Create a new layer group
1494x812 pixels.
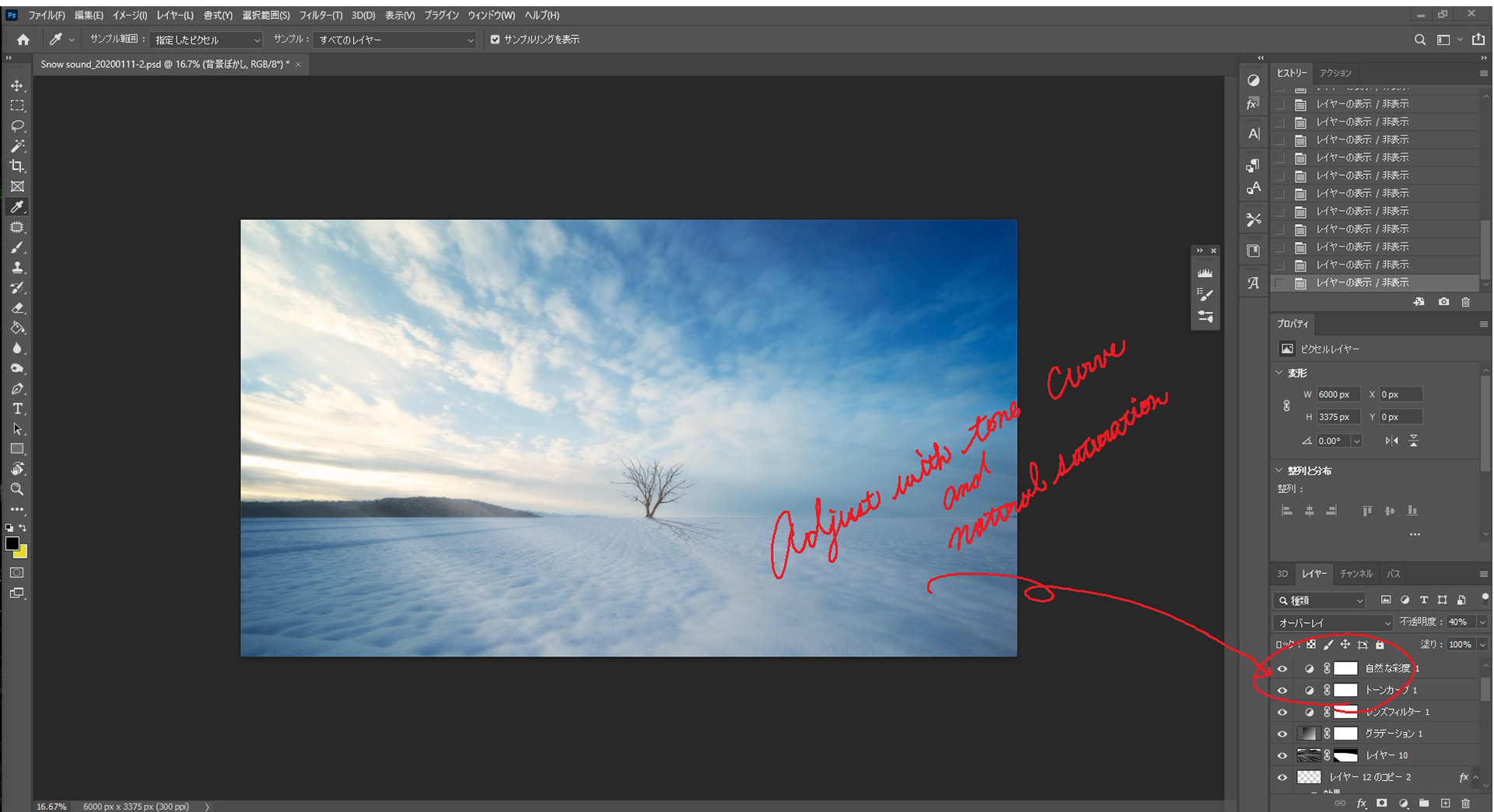[1424, 803]
